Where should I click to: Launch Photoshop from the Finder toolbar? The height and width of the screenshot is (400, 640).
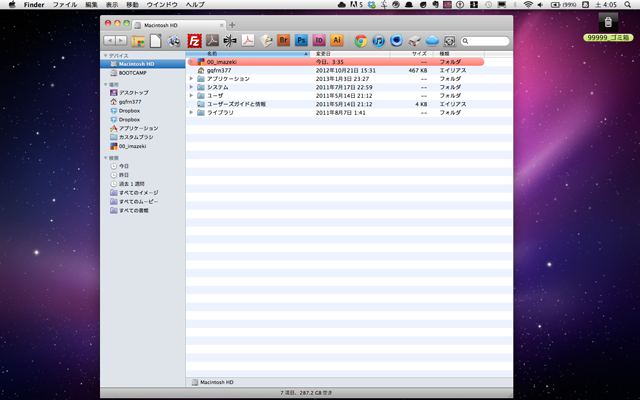pos(300,41)
